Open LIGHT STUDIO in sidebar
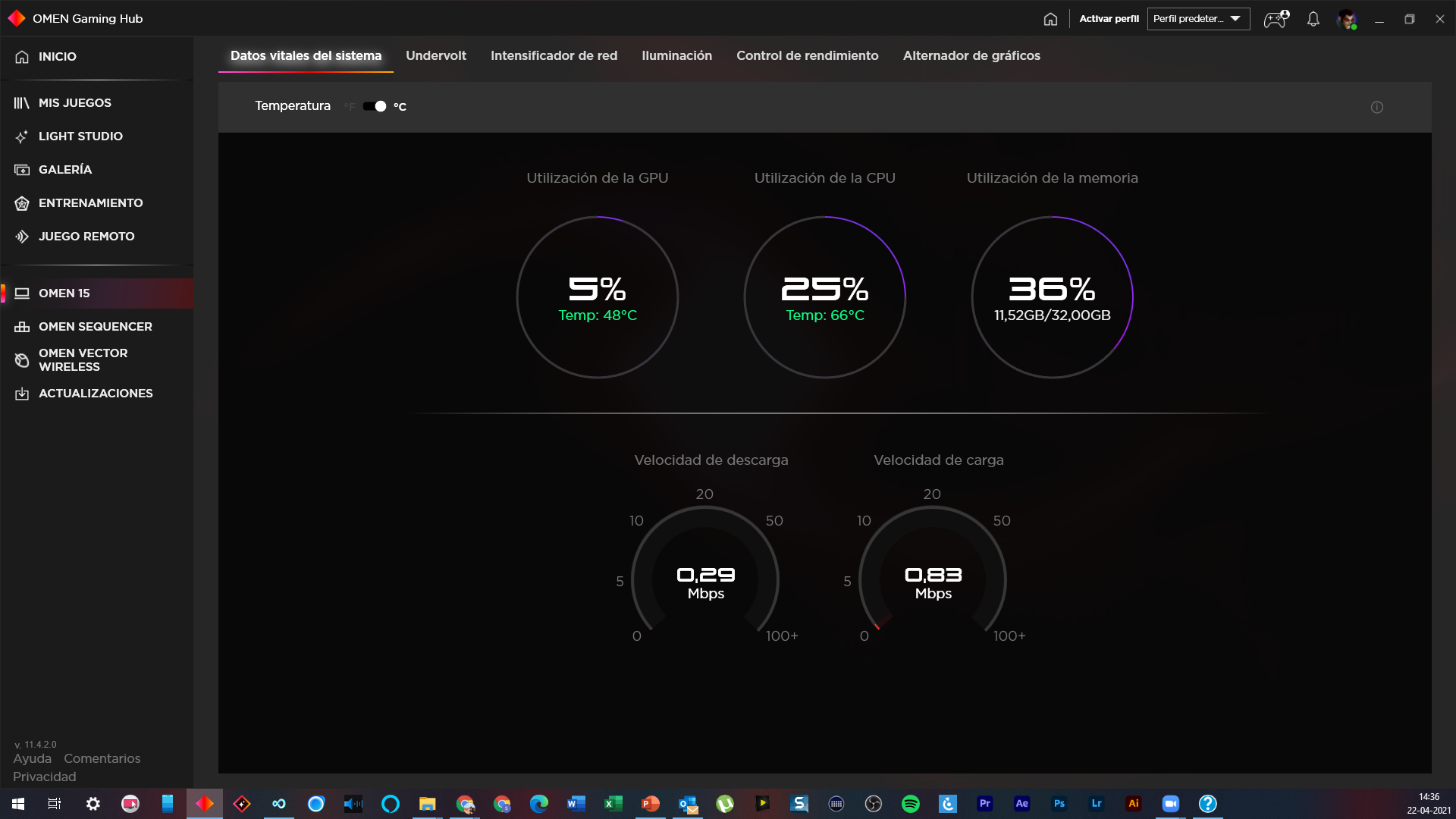1456x819 pixels. click(97, 136)
